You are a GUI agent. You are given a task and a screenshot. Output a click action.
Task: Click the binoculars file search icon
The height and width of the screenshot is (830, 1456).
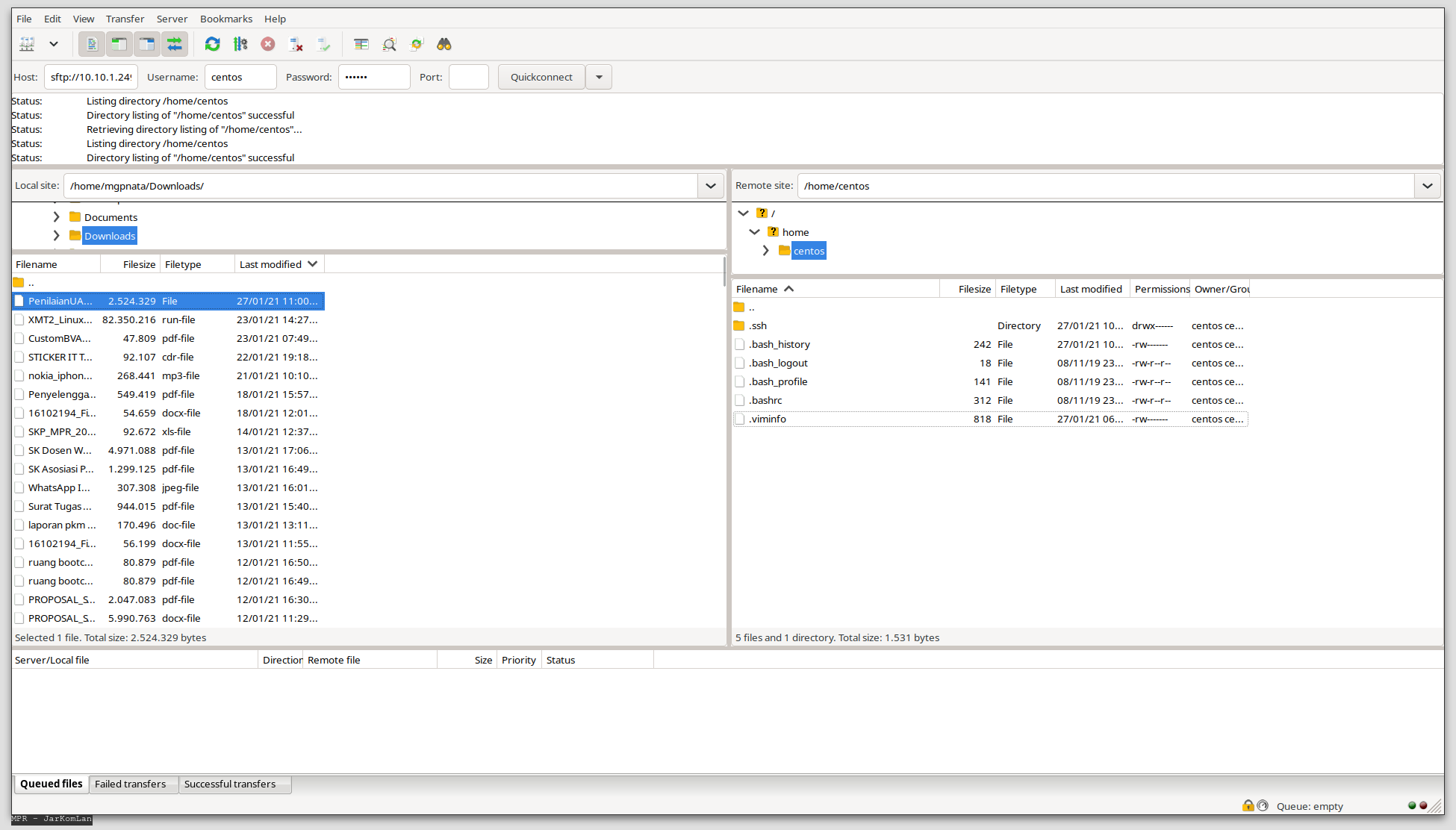pos(444,44)
